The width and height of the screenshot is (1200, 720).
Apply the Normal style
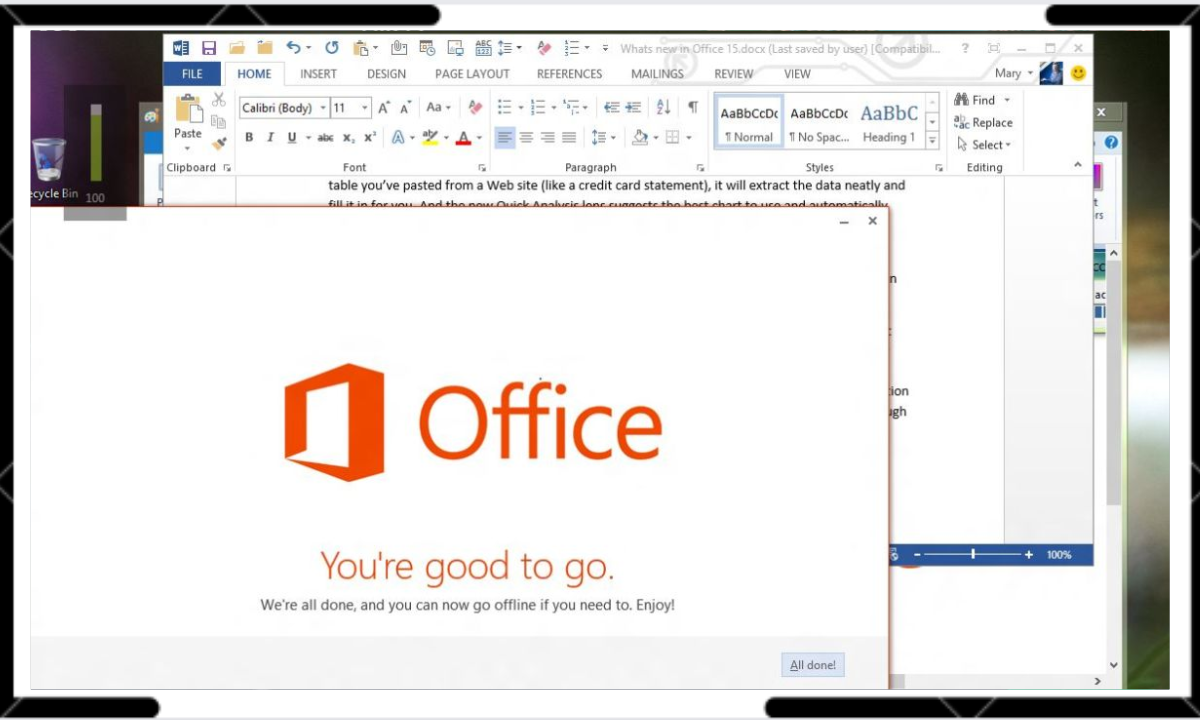(749, 123)
